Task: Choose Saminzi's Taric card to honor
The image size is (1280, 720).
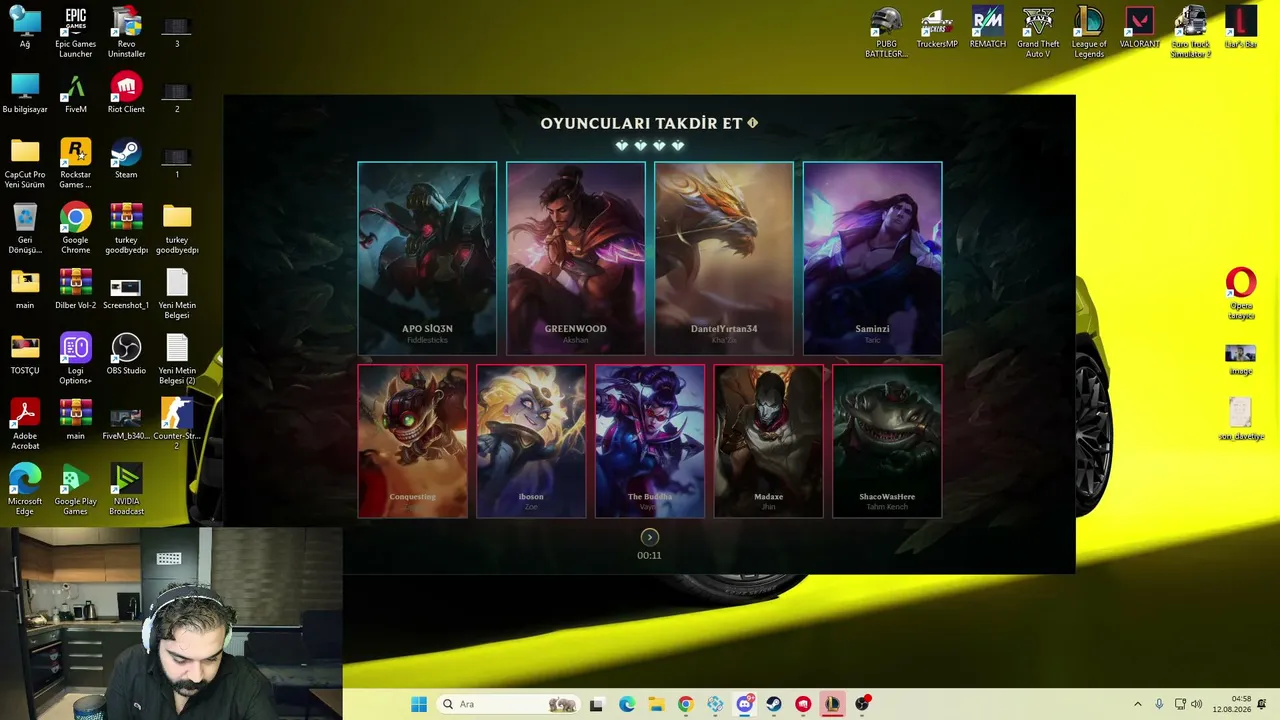Action: 872,258
